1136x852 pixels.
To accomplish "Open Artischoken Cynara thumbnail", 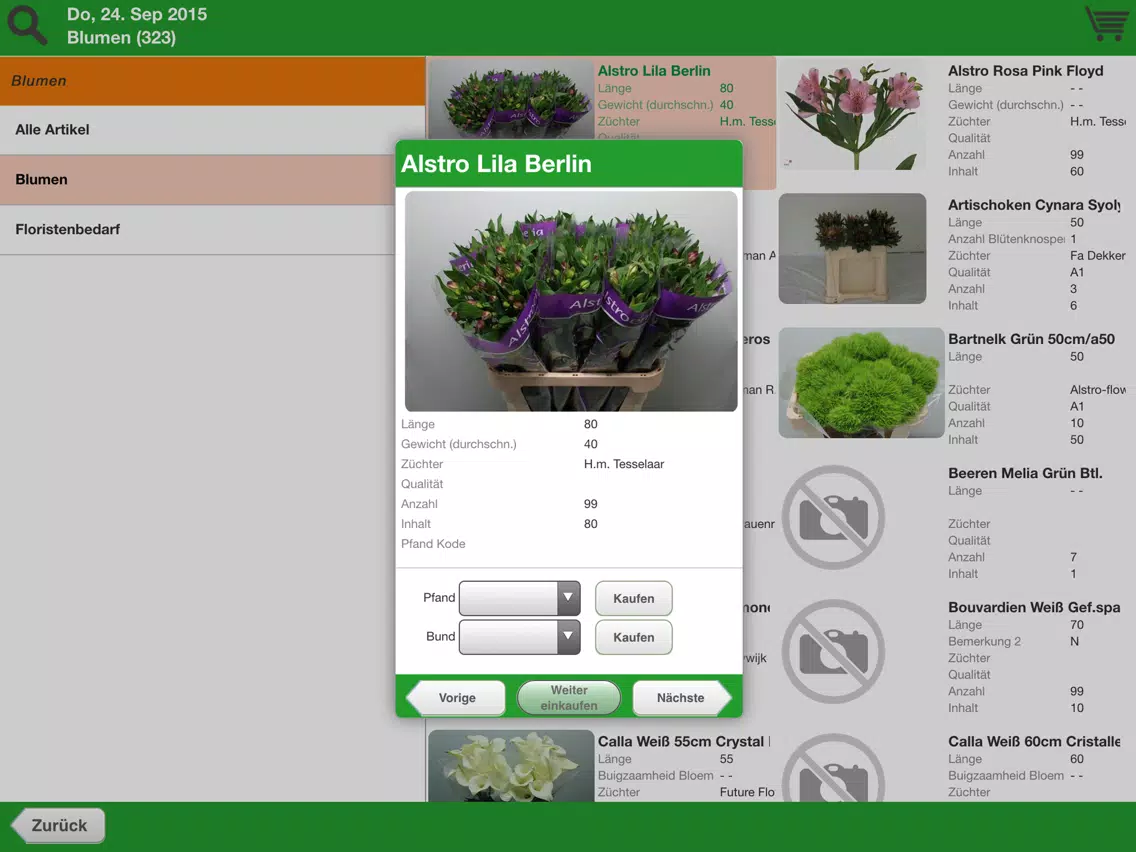I will pyautogui.click(x=853, y=248).
